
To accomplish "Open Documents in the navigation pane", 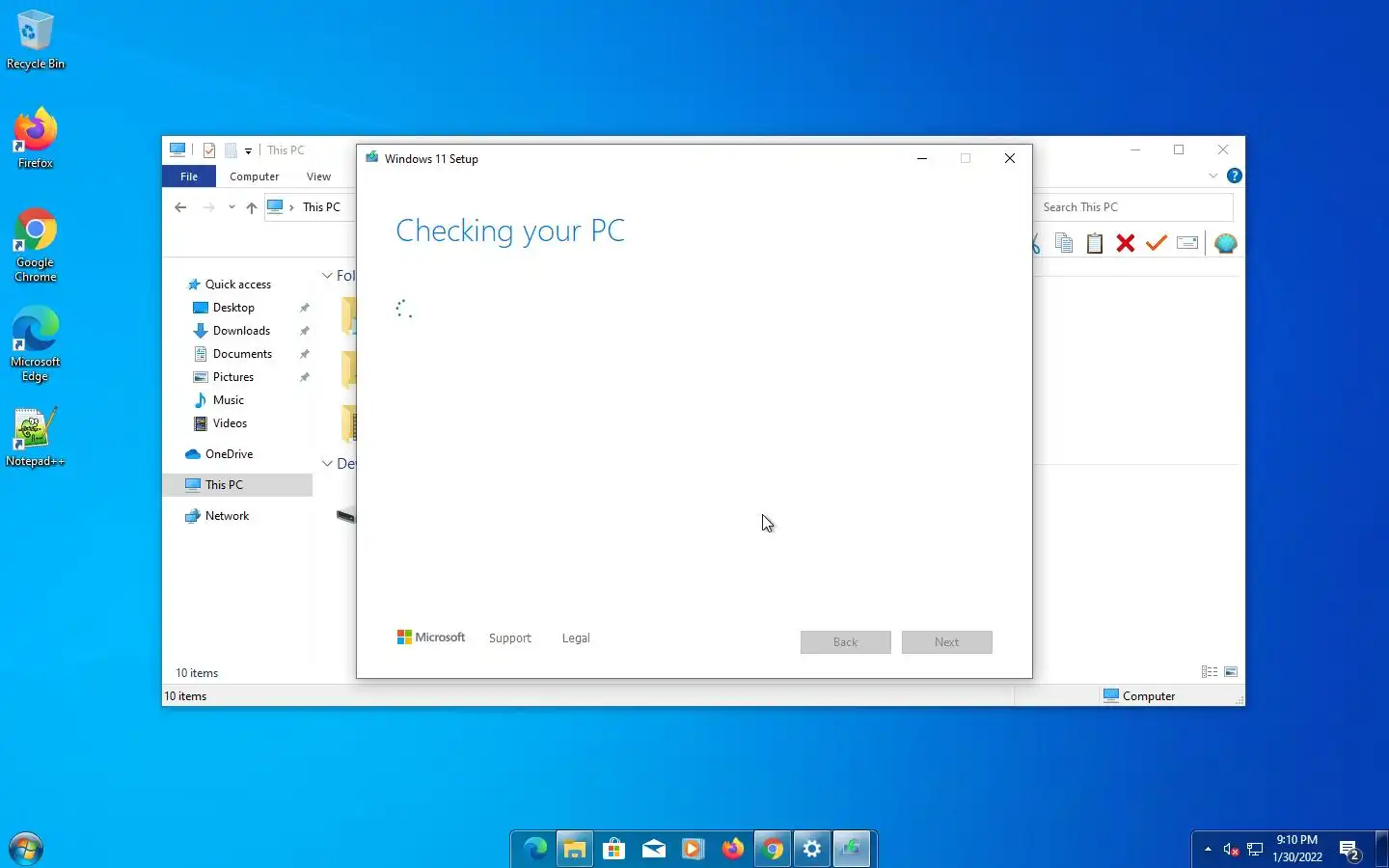I will click(x=242, y=354).
